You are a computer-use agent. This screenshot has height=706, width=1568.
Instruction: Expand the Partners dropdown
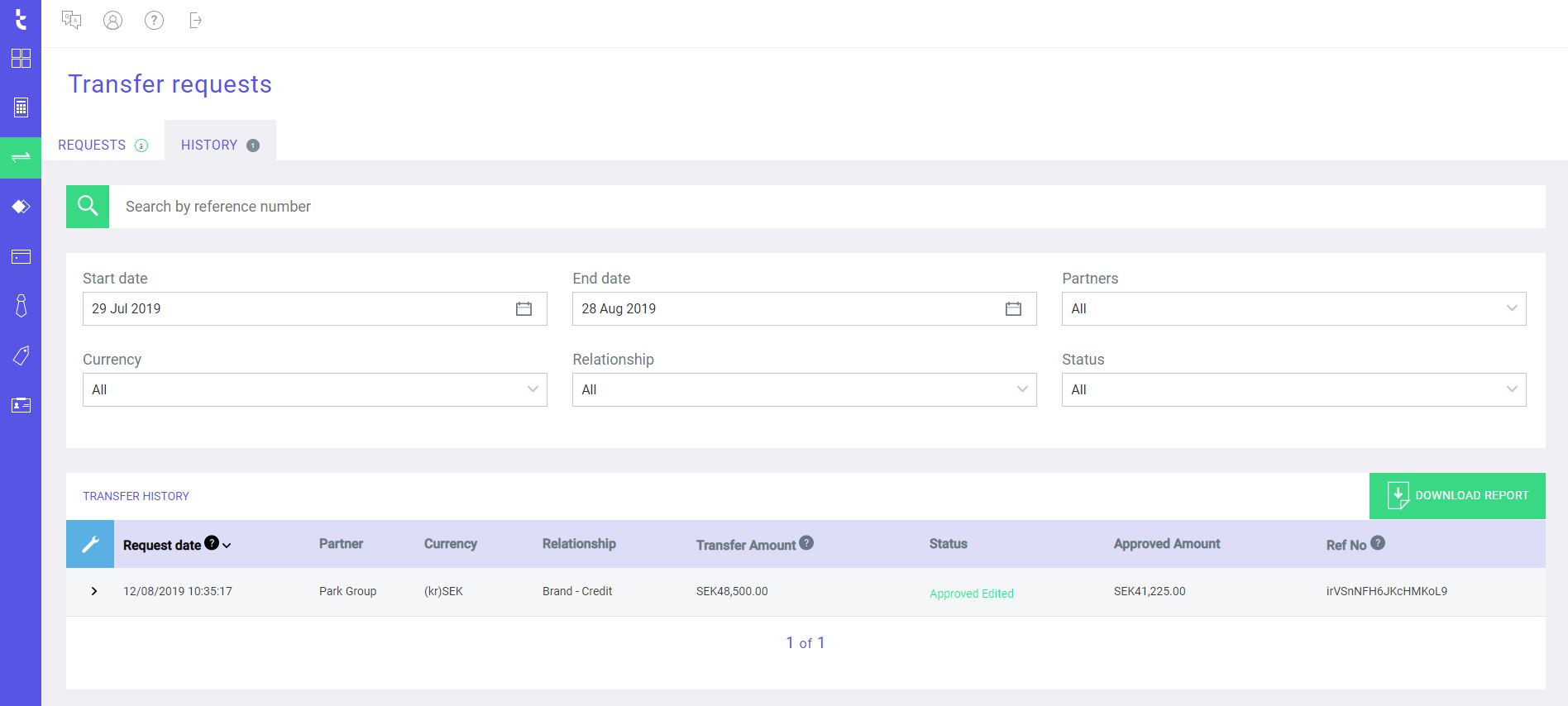tap(1293, 309)
